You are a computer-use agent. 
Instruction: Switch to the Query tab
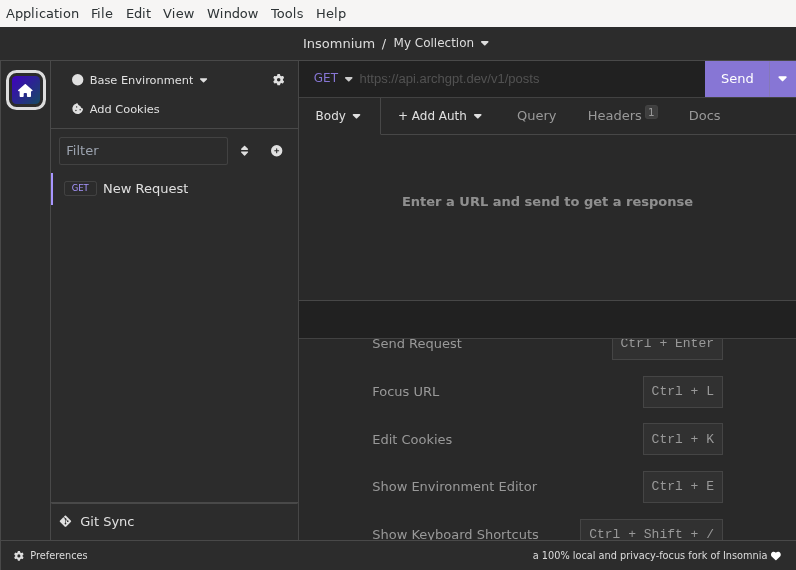(536, 116)
